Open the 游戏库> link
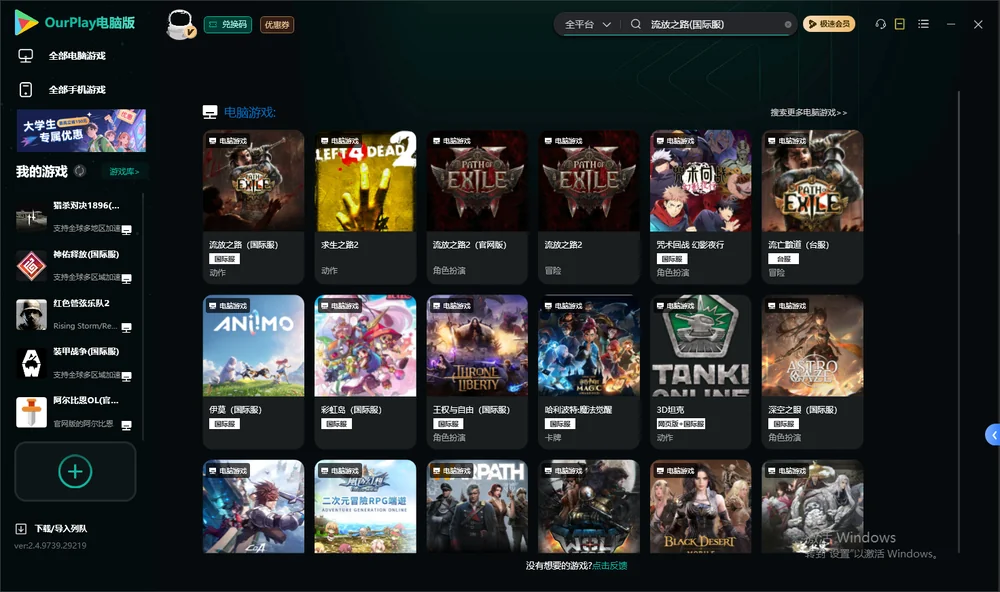The width and height of the screenshot is (1000, 592). (124, 172)
